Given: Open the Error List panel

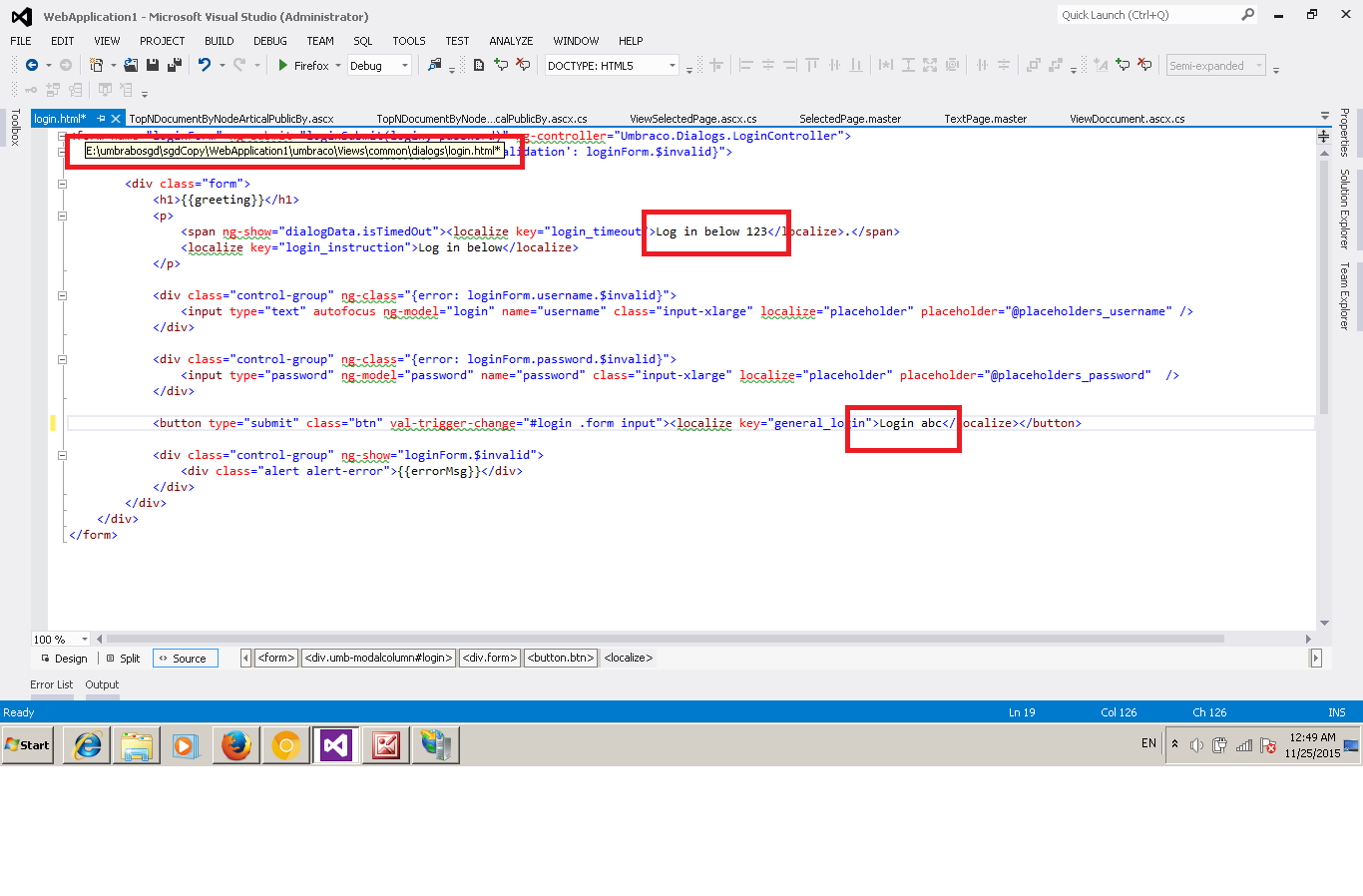Looking at the screenshot, I should click(x=51, y=684).
